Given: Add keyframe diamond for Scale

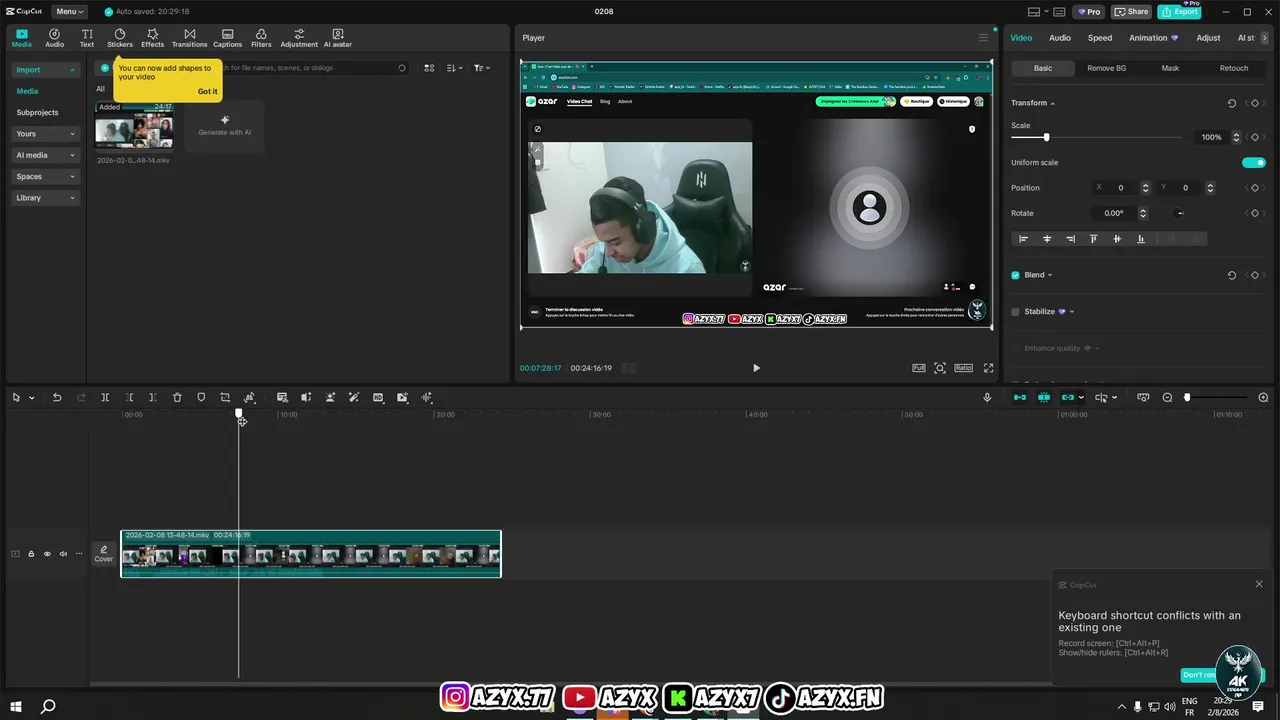Looking at the screenshot, I should tap(1254, 137).
